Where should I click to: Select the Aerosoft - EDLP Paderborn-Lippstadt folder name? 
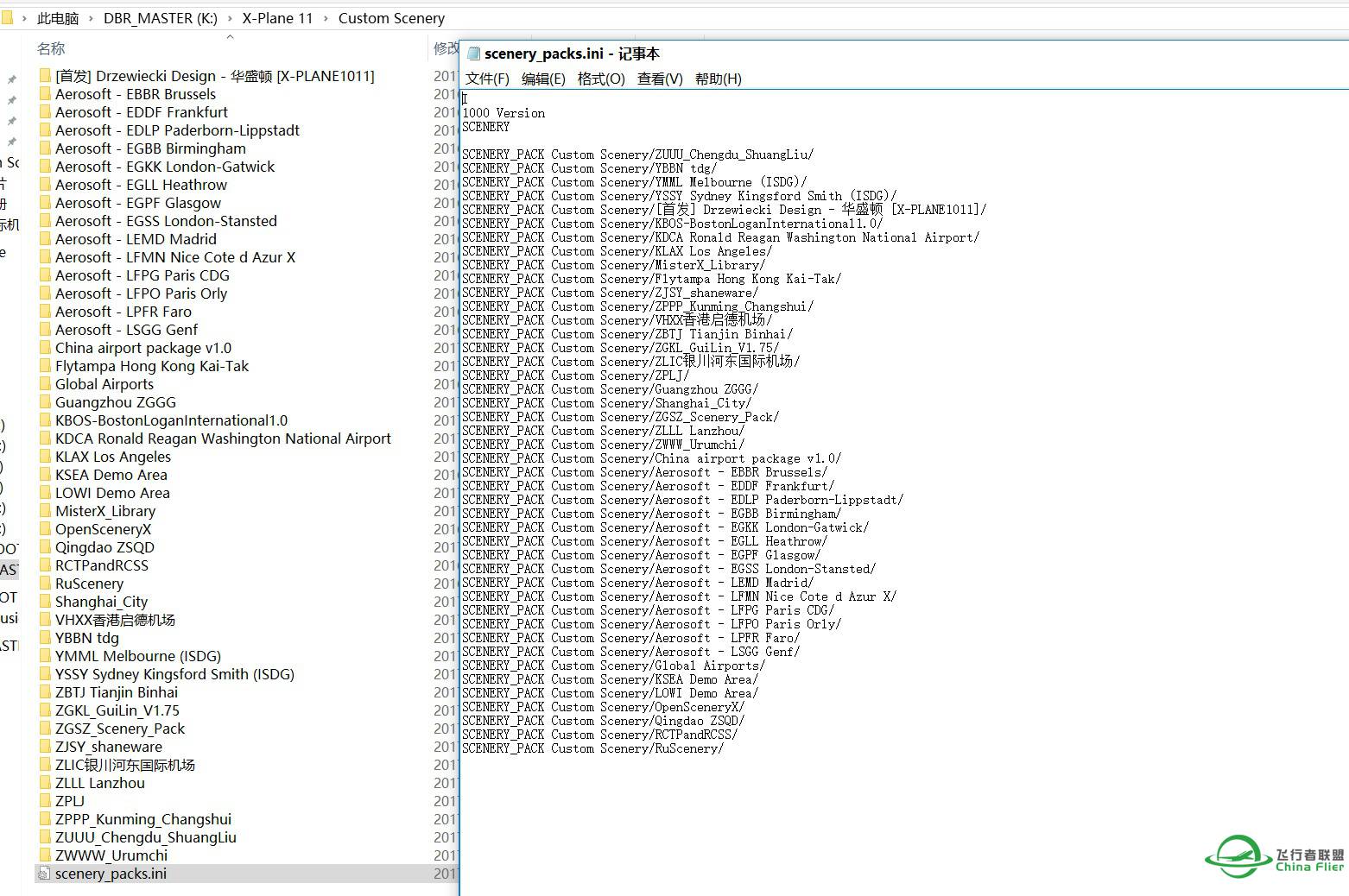click(177, 130)
